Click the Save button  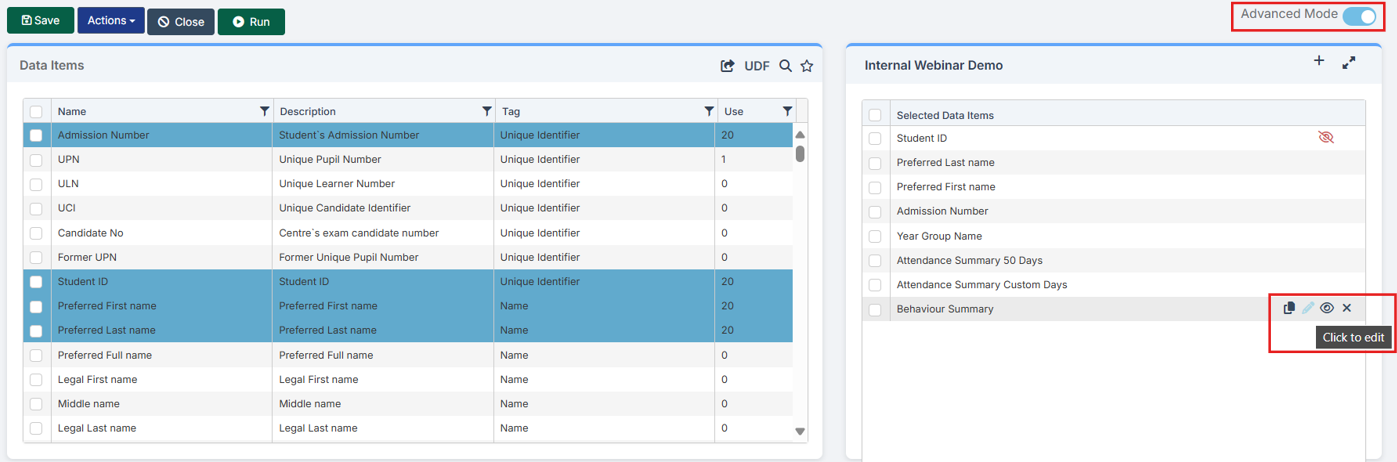(40, 21)
